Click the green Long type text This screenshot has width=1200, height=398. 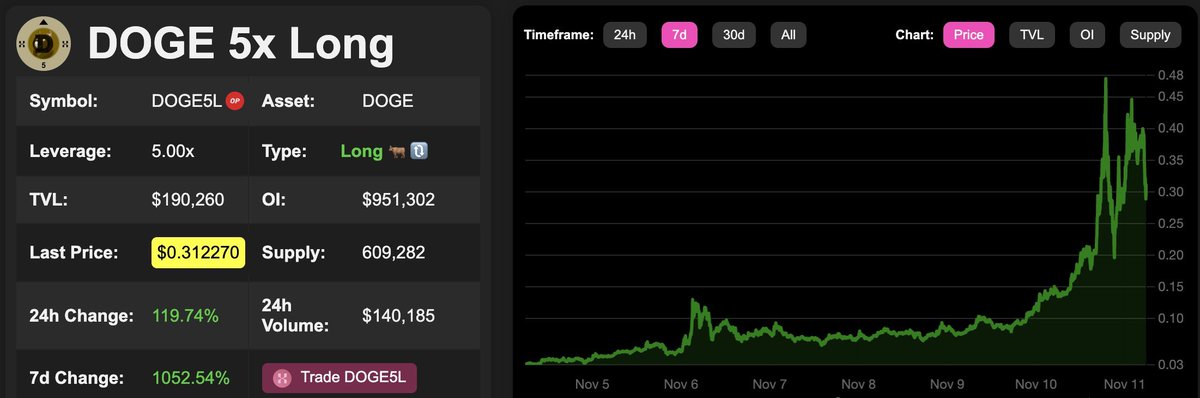(x=361, y=151)
